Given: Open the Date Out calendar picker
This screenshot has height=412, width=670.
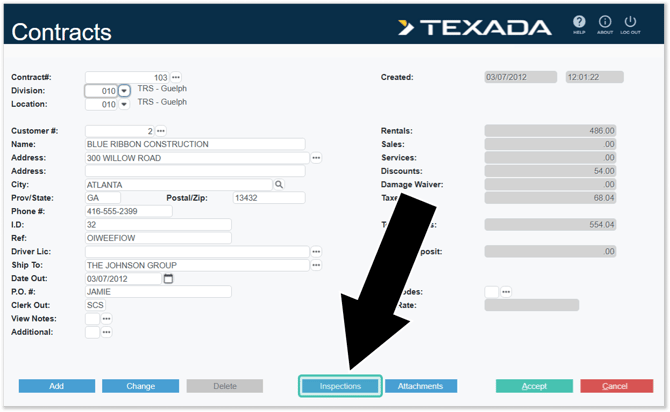Looking at the screenshot, I should 168,278.
